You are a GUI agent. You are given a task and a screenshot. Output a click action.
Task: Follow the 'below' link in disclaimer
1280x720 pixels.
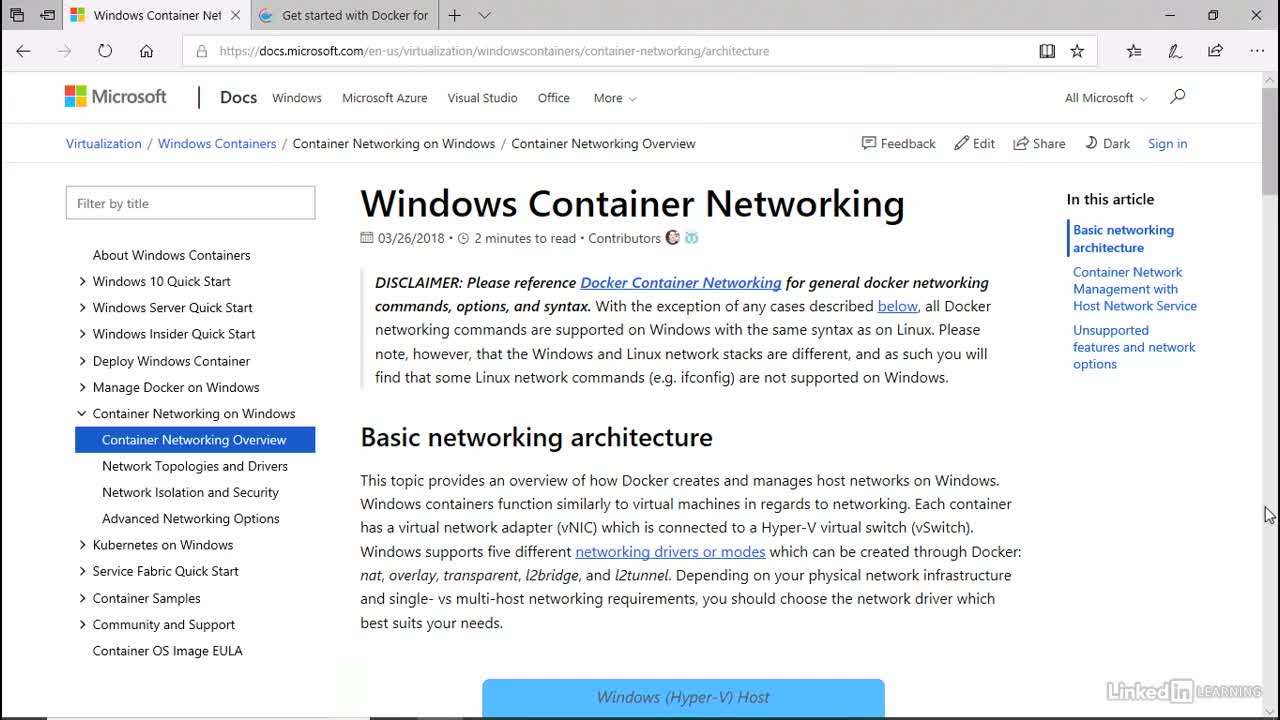point(897,306)
